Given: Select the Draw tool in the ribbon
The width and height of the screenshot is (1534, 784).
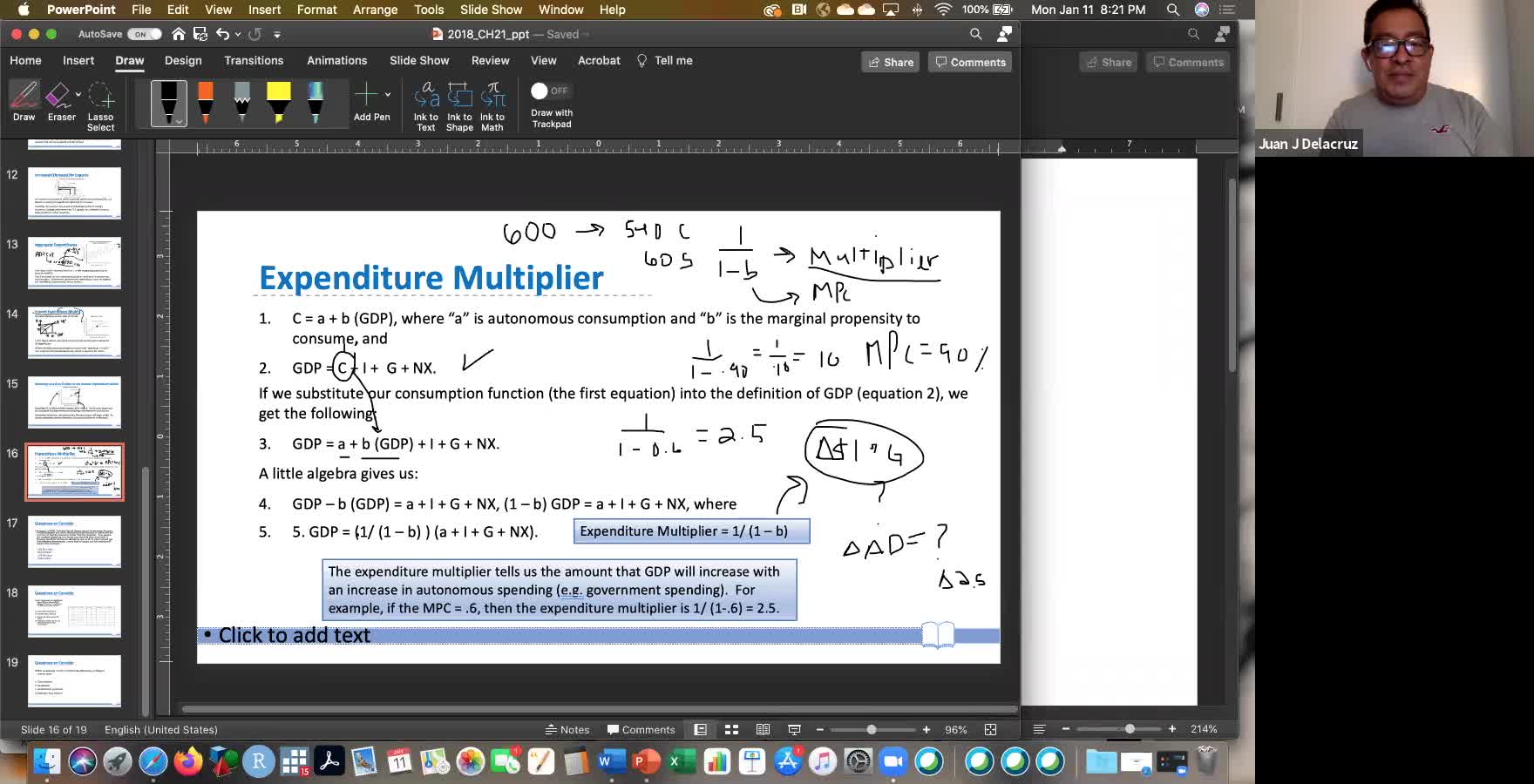Looking at the screenshot, I should (24, 102).
